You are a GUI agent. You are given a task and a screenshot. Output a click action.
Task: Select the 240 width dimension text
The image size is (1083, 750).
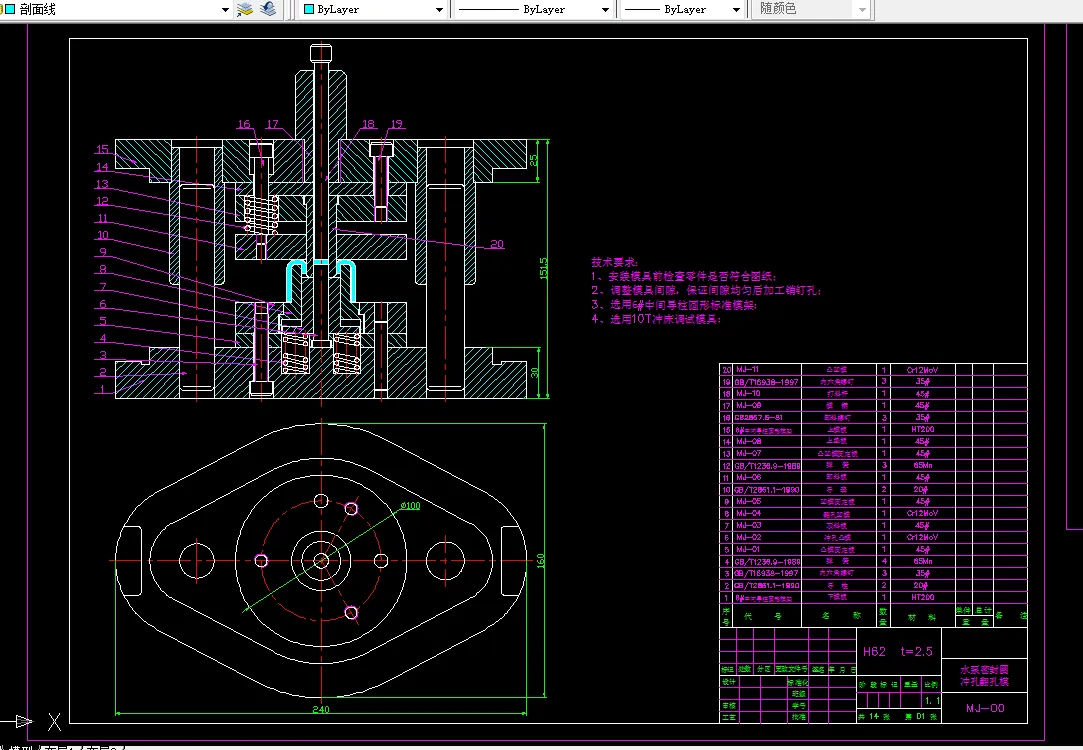pos(321,709)
